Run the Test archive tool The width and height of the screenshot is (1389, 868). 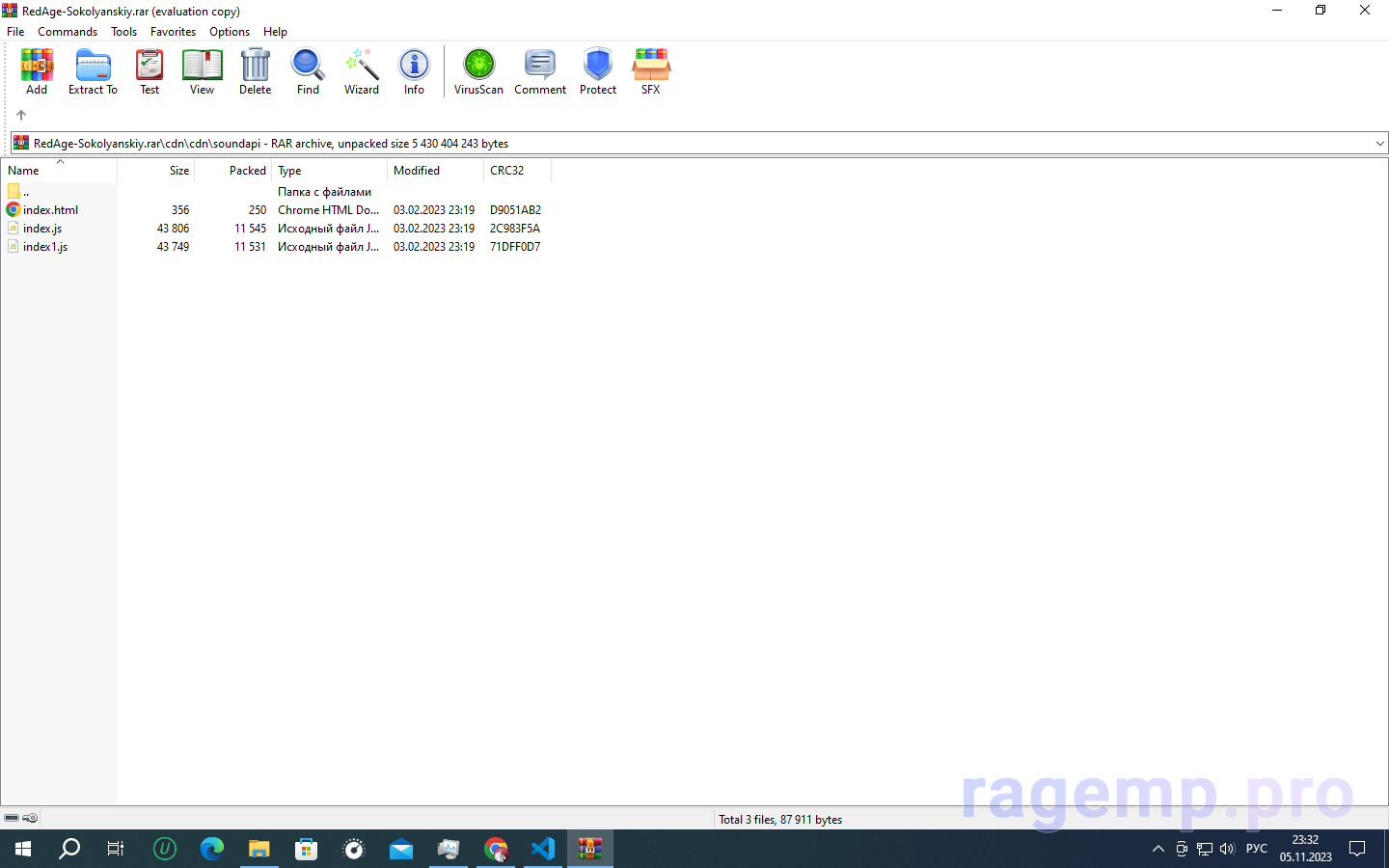(150, 71)
